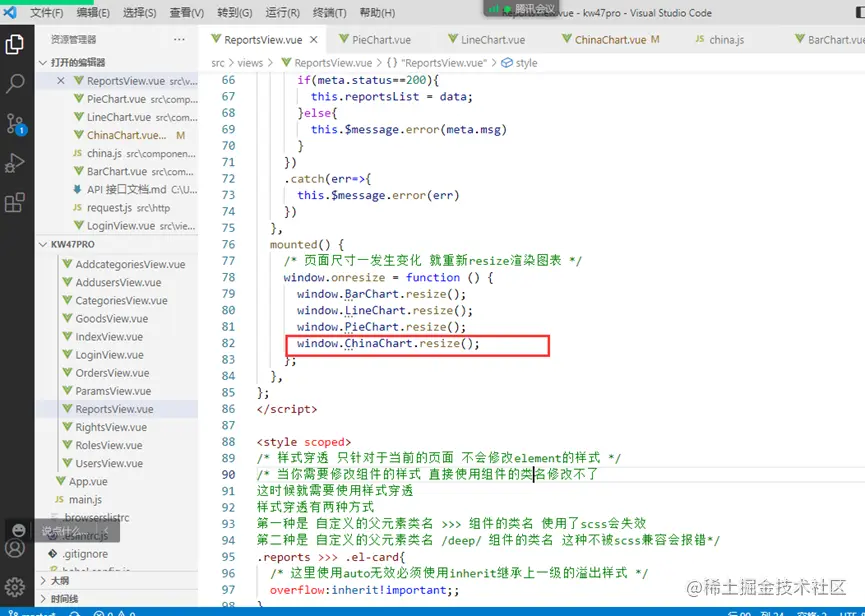Open AddcategoriesView.vue in file tree
The height and width of the screenshot is (616, 865).
point(116,265)
